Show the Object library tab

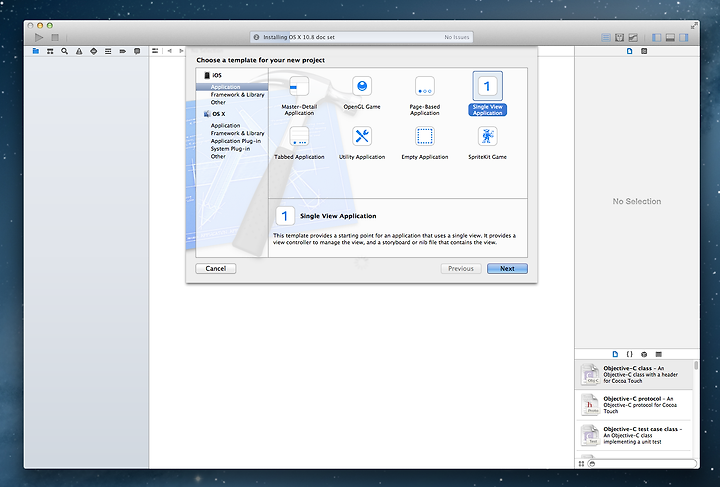644,354
